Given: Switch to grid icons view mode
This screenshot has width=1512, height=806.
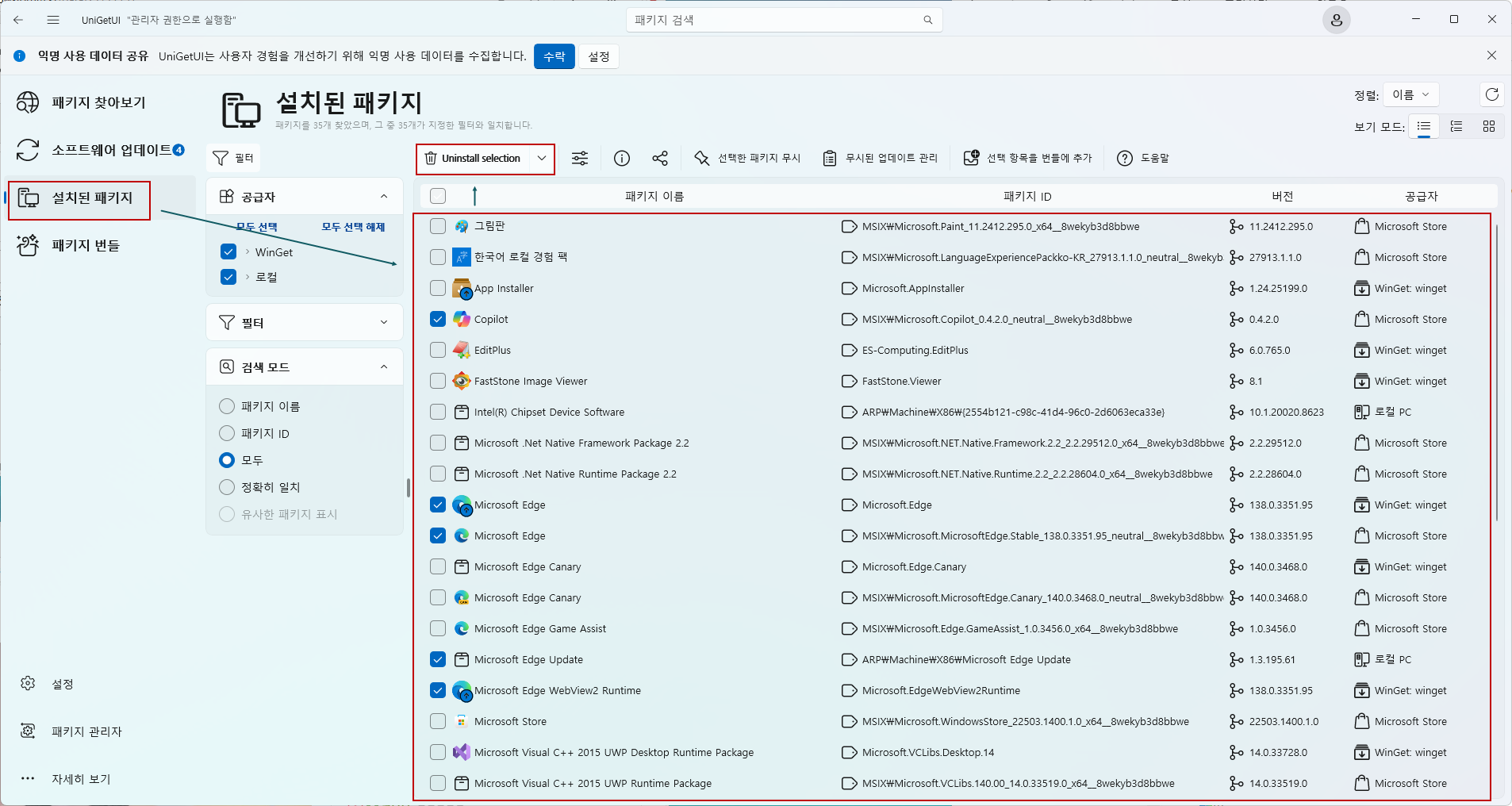Looking at the screenshot, I should [1488, 126].
